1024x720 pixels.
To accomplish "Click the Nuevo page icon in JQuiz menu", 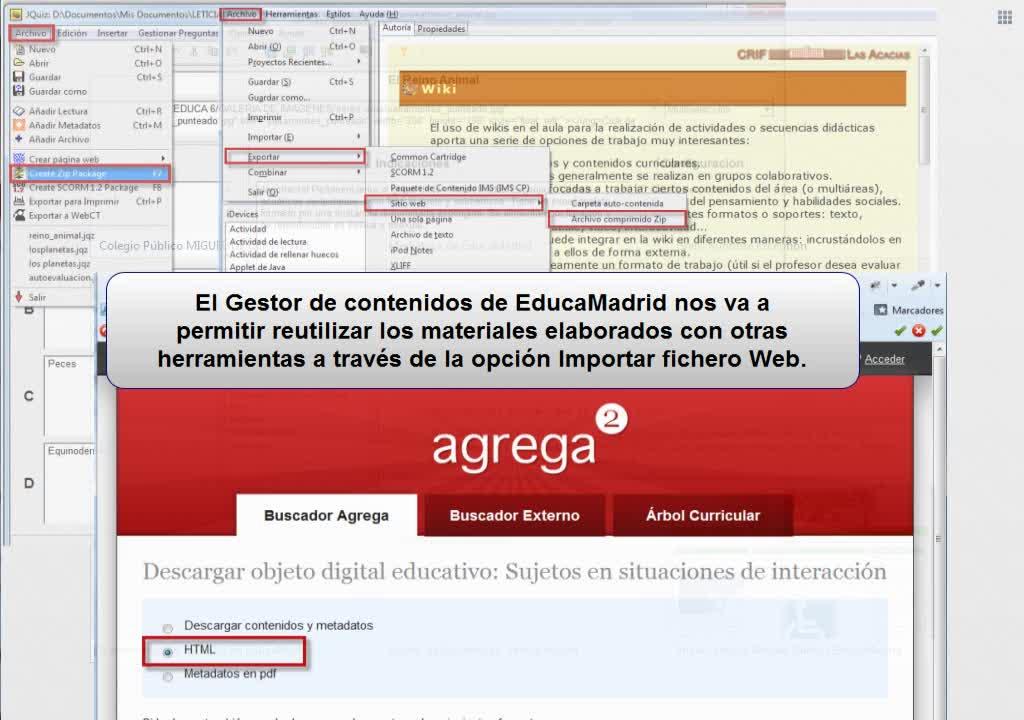I will tap(20, 49).
